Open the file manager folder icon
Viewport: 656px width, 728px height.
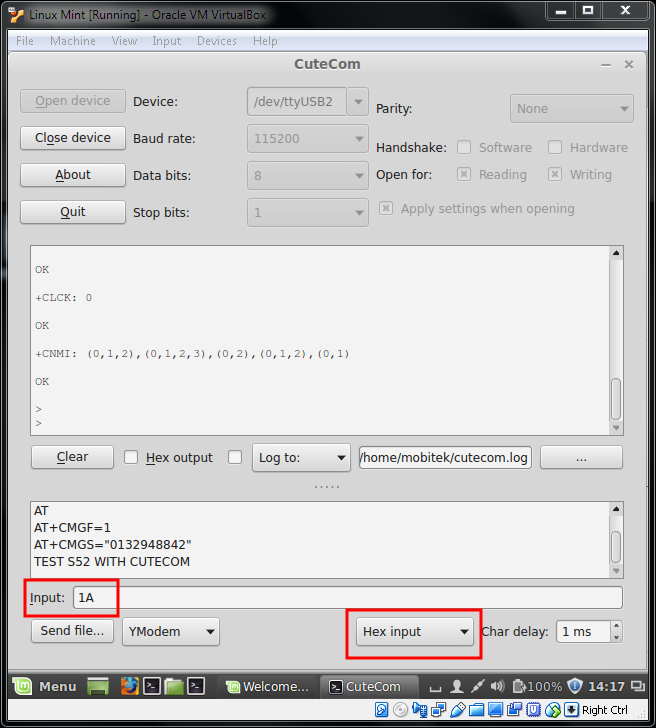pos(174,686)
